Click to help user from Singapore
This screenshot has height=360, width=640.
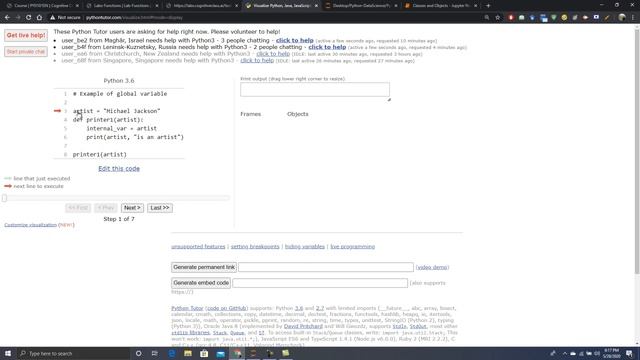point(257,60)
